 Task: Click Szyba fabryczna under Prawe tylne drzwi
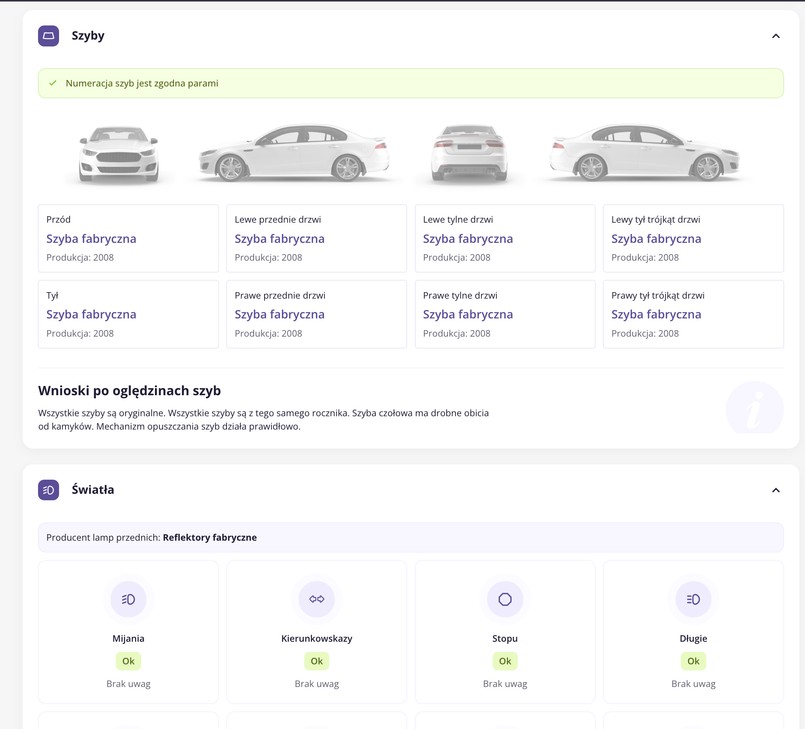(x=468, y=314)
